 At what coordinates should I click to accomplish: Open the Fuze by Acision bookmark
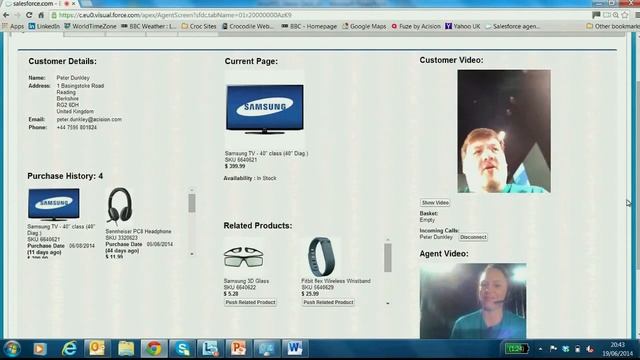click(x=416, y=26)
